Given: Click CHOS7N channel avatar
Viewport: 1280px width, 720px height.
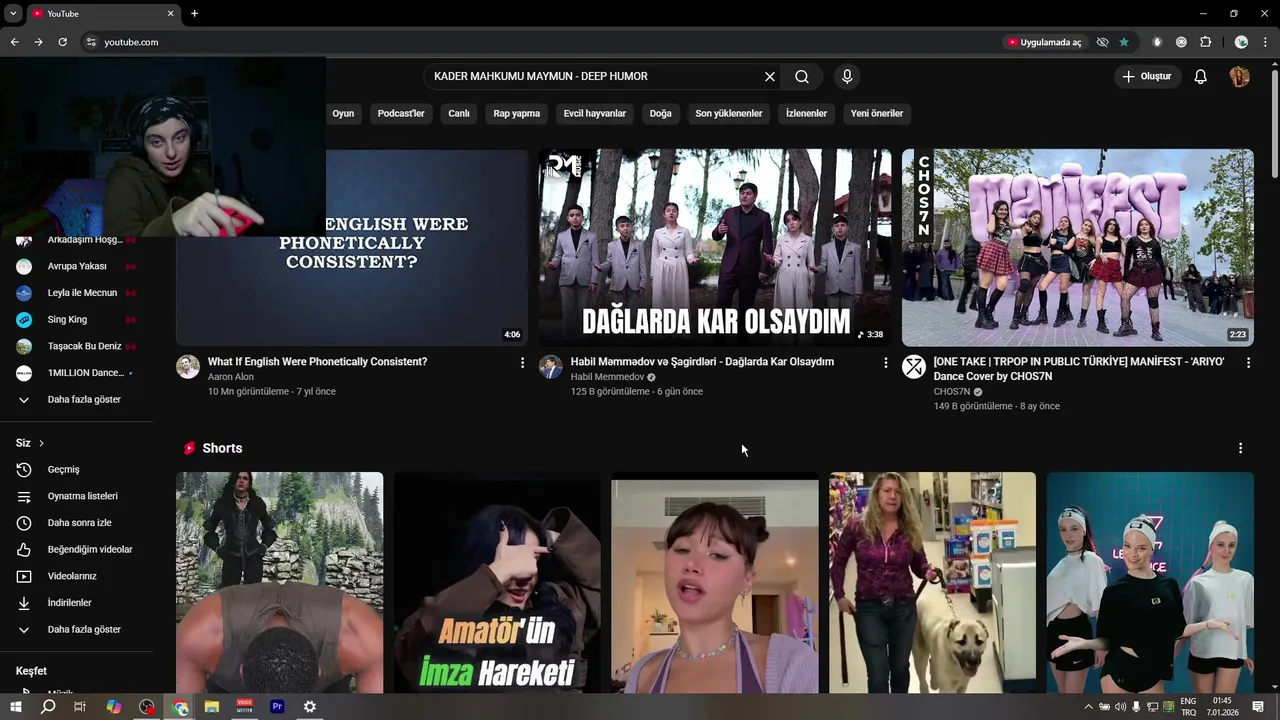Looking at the screenshot, I should 914,367.
